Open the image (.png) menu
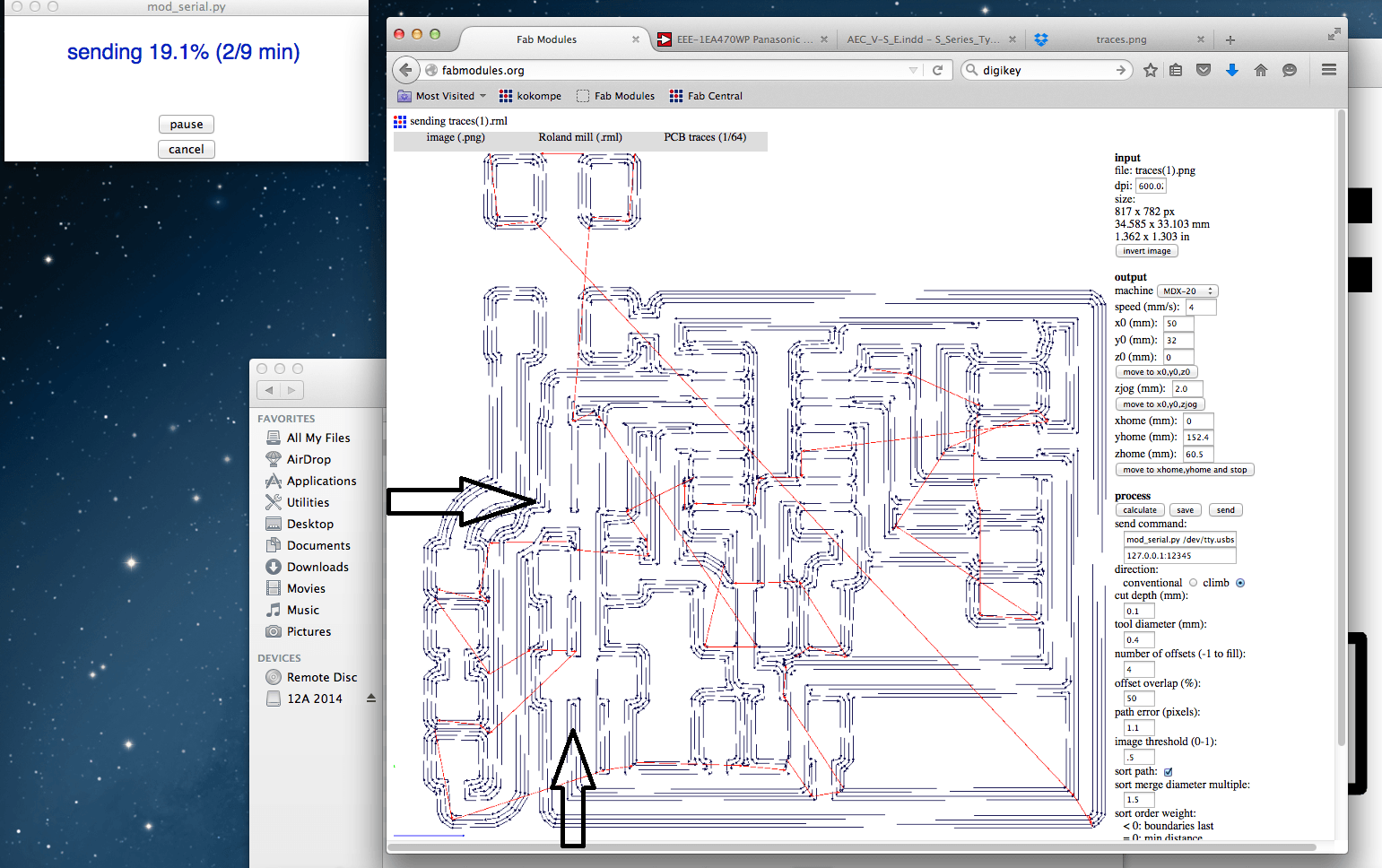The height and width of the screenshot is (868, 1382). [x=456, y=137]
